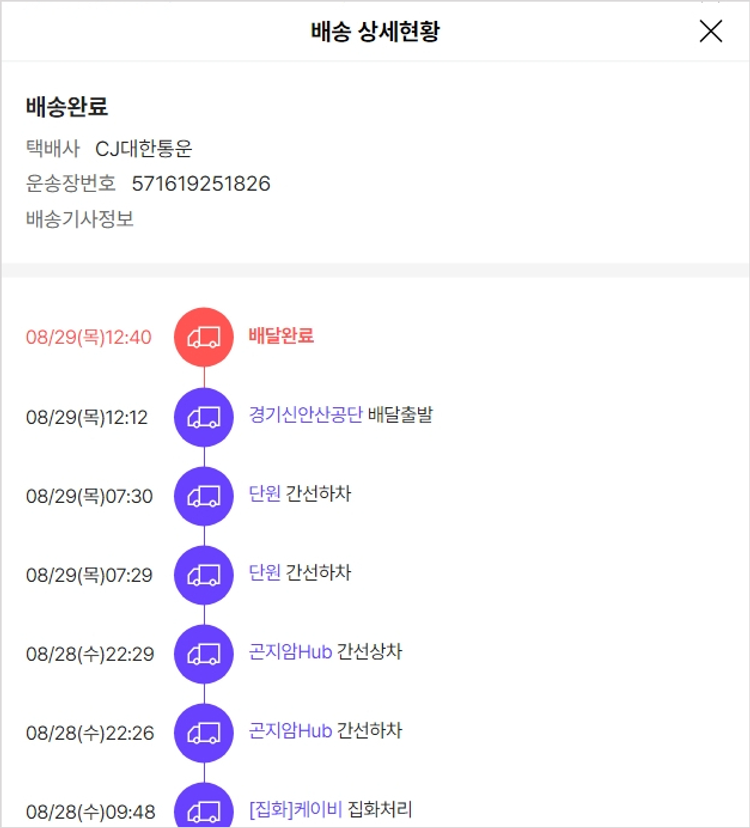Open the 경기신안산공단 location link

[x=305, y=415]
